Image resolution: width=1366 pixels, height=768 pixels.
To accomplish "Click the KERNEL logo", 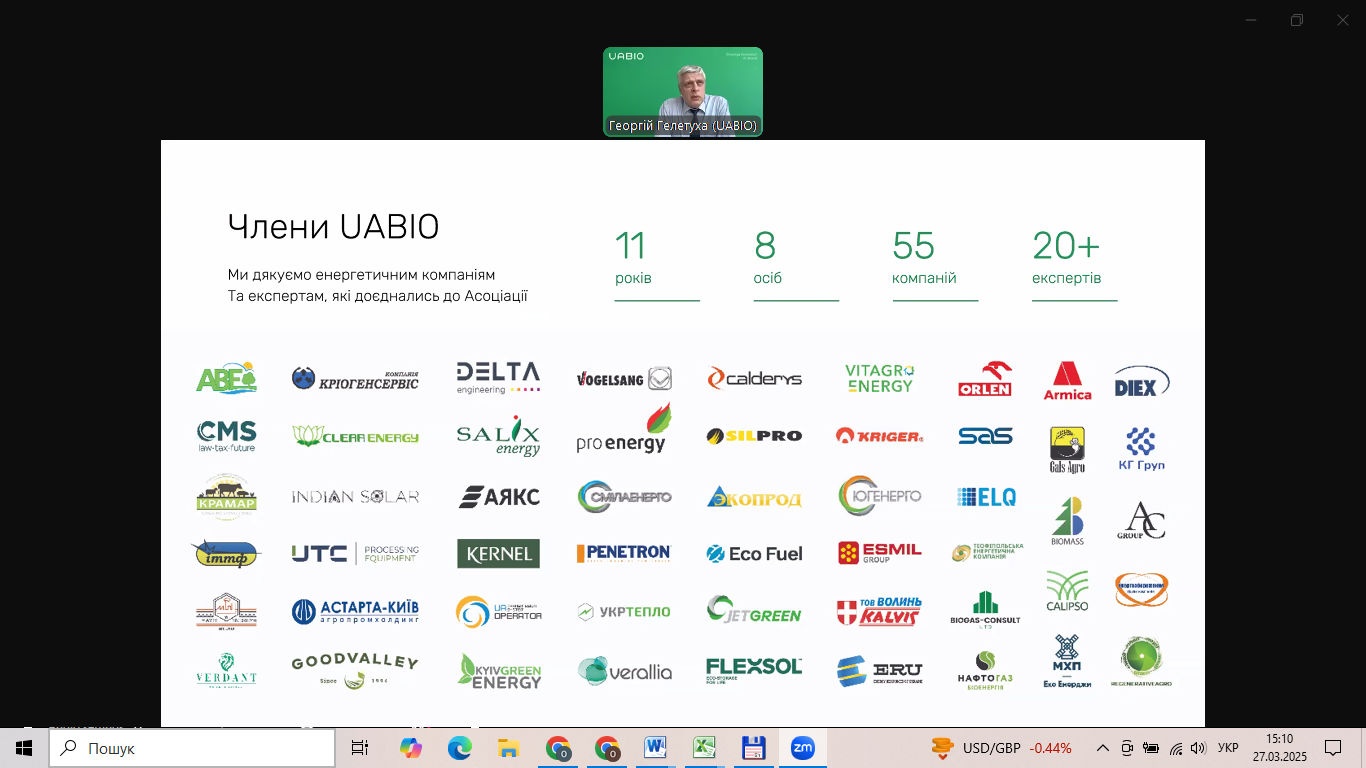I will click(498, 554).
